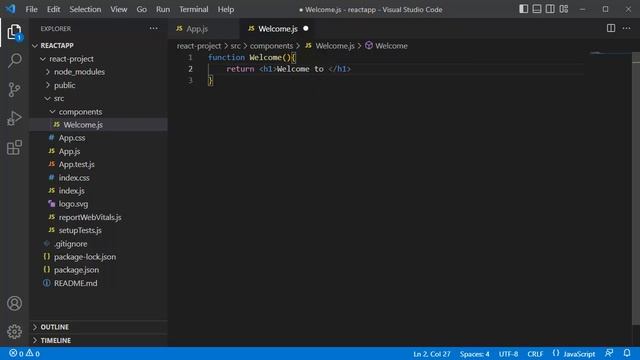Collapse the src folder
640x360 pixels.
click(98, 98)
